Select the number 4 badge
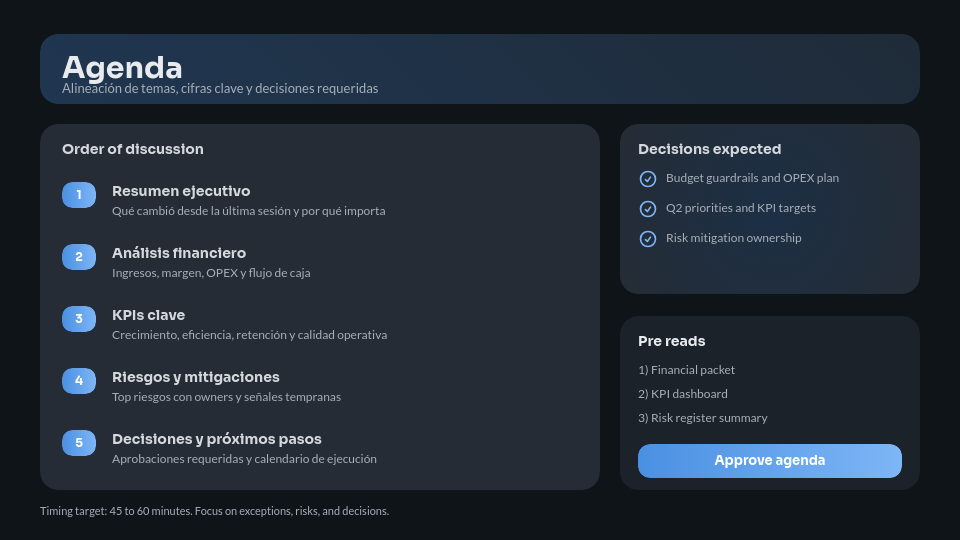Image resolution: width=960 pixels, height=540 pixels. 79,381
